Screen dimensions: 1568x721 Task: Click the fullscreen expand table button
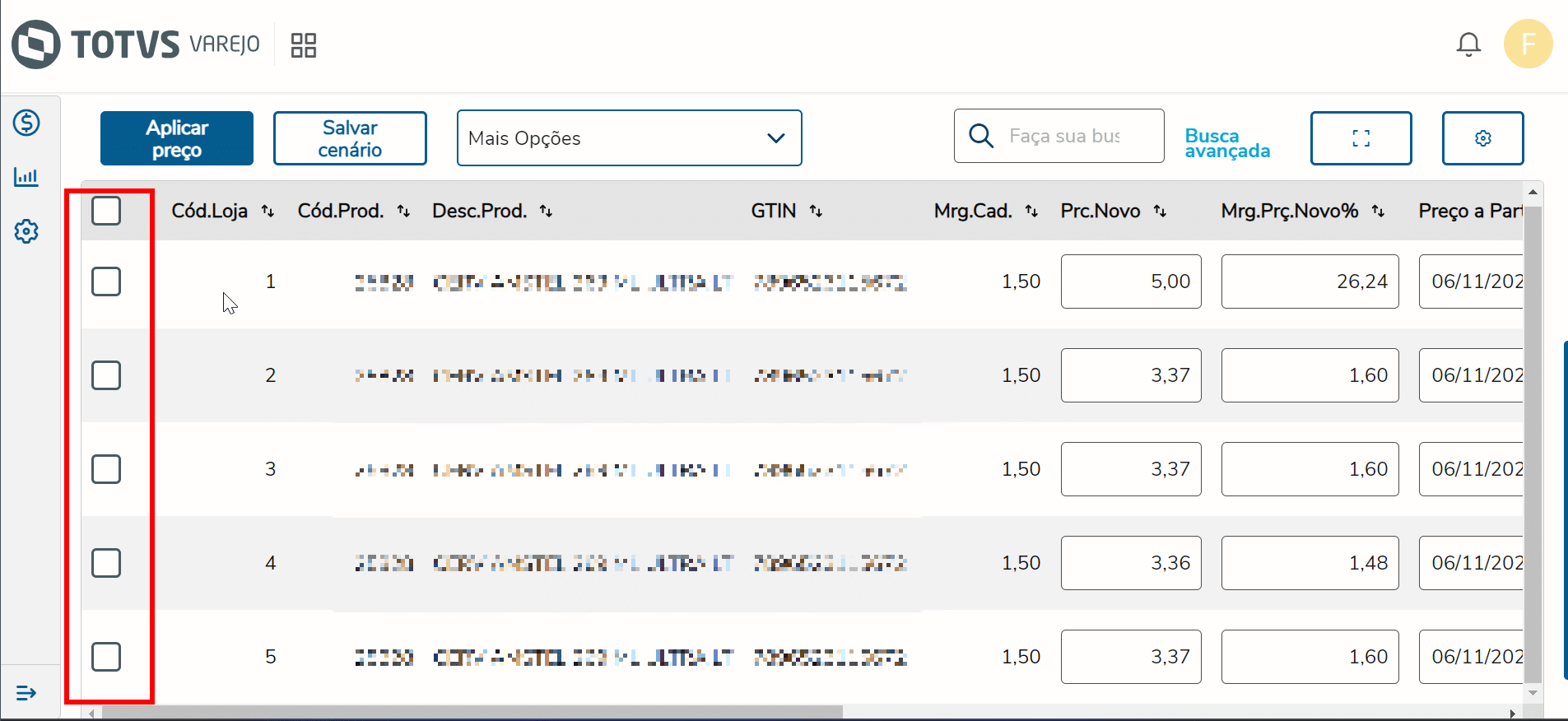coord(1361,138)
